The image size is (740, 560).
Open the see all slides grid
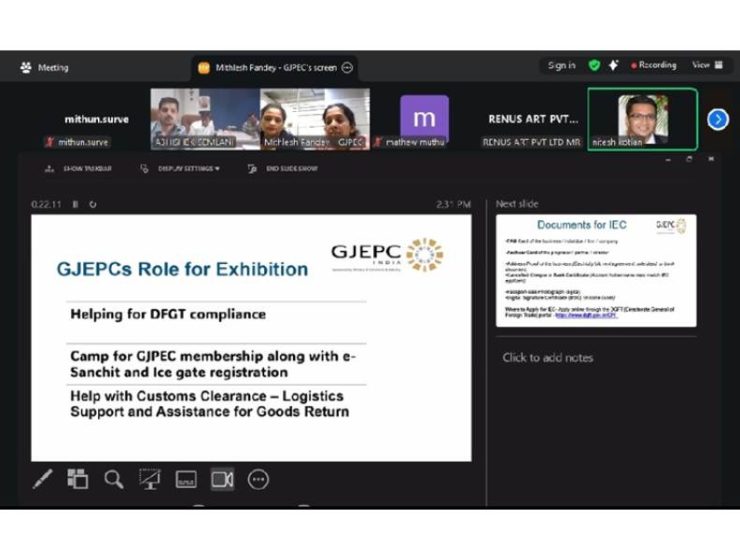[78, 480]
